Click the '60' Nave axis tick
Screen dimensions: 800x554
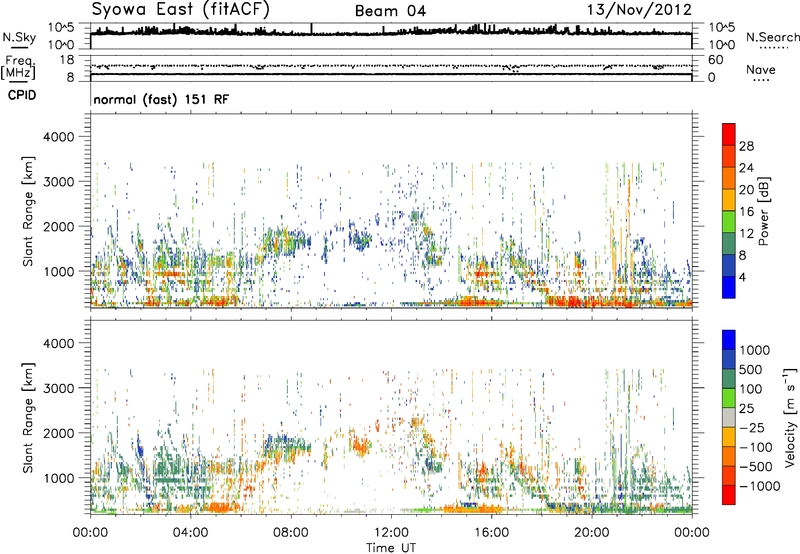click(x=716, y=60)
